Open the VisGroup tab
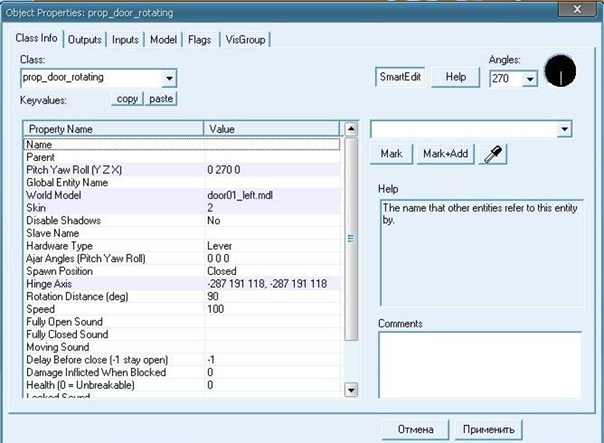The height and width of the screenshot is (443, 604). [245, 40]
